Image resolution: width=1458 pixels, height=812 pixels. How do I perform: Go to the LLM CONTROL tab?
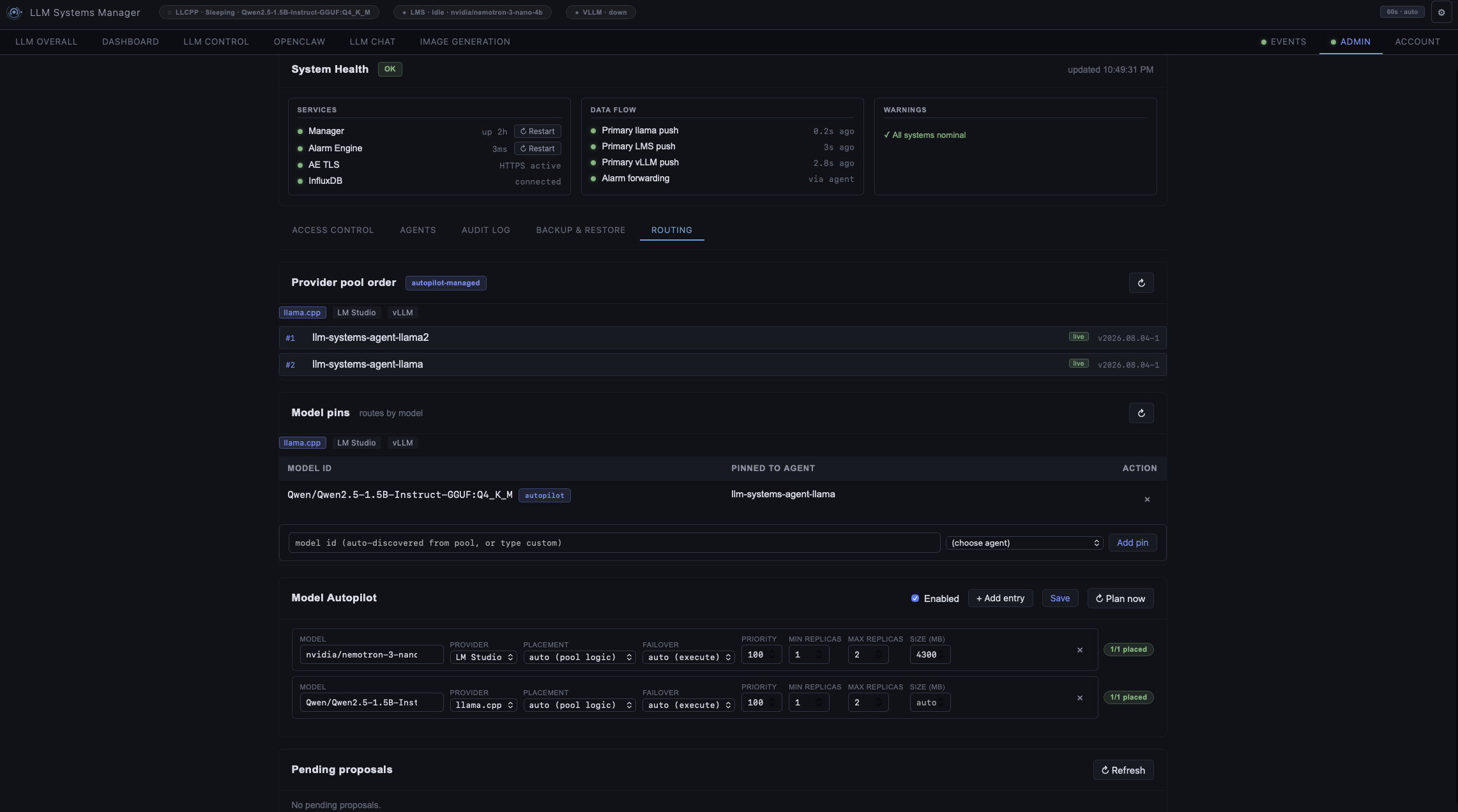[216, 41]
